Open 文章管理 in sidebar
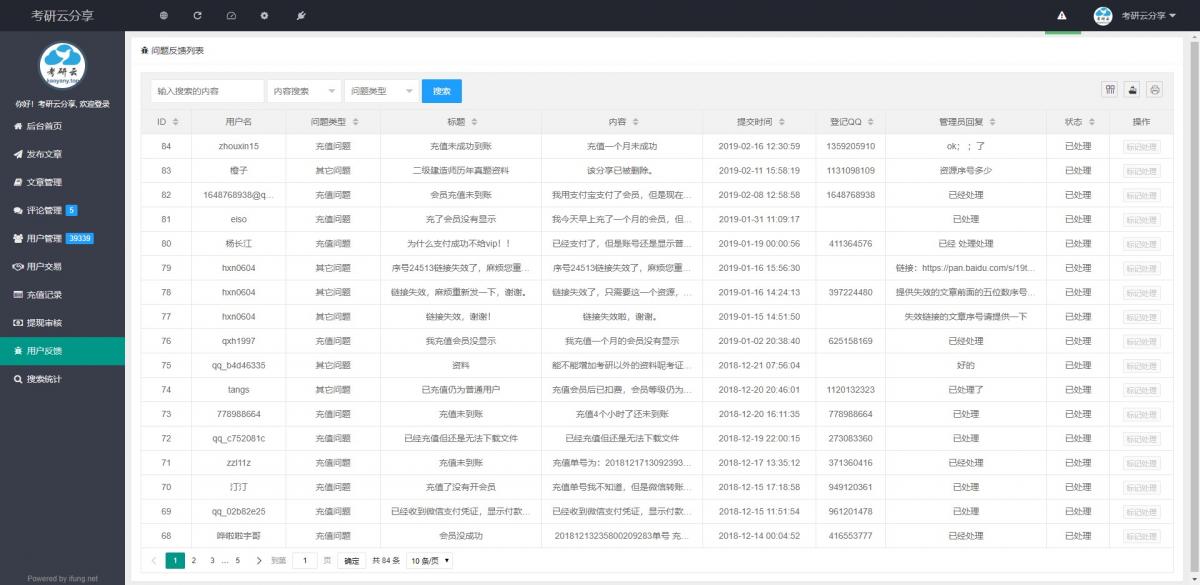The width and height of the screenshot is (1200, 585). 62,182
